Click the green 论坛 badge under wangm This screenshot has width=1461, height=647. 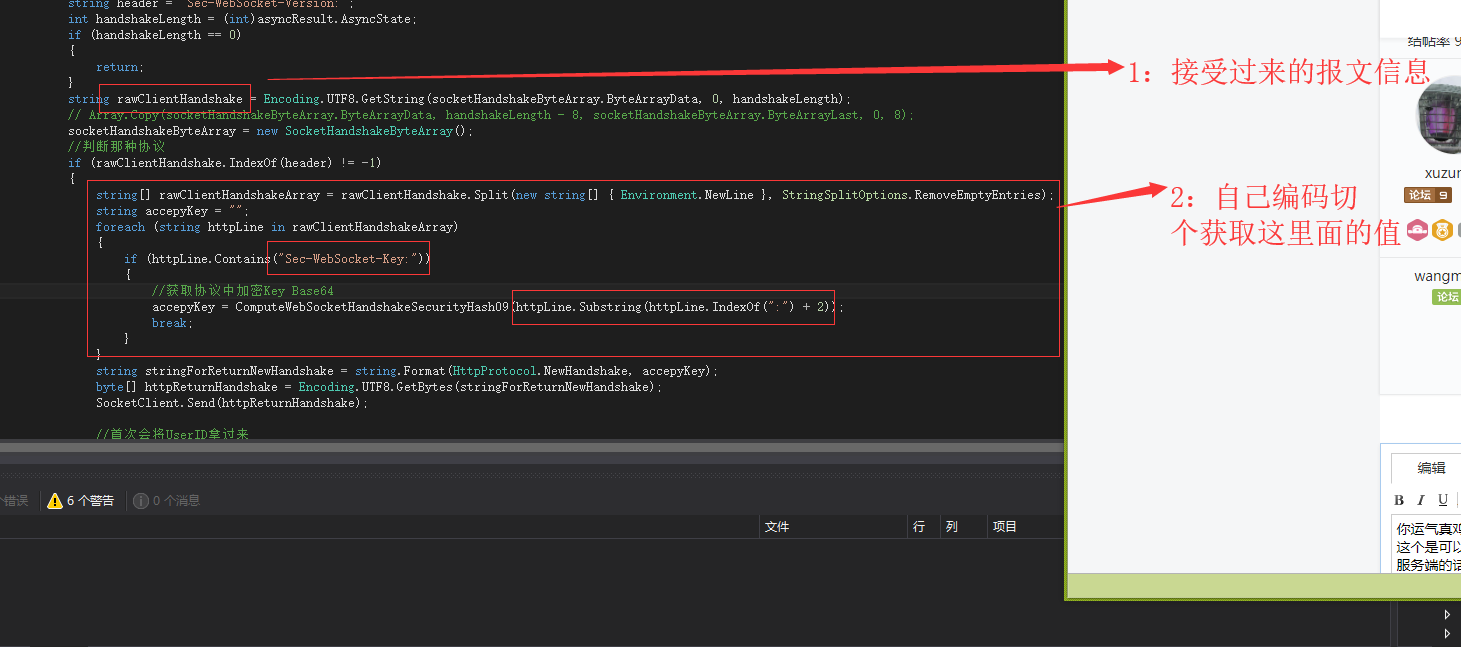(x=1446, y=297)
